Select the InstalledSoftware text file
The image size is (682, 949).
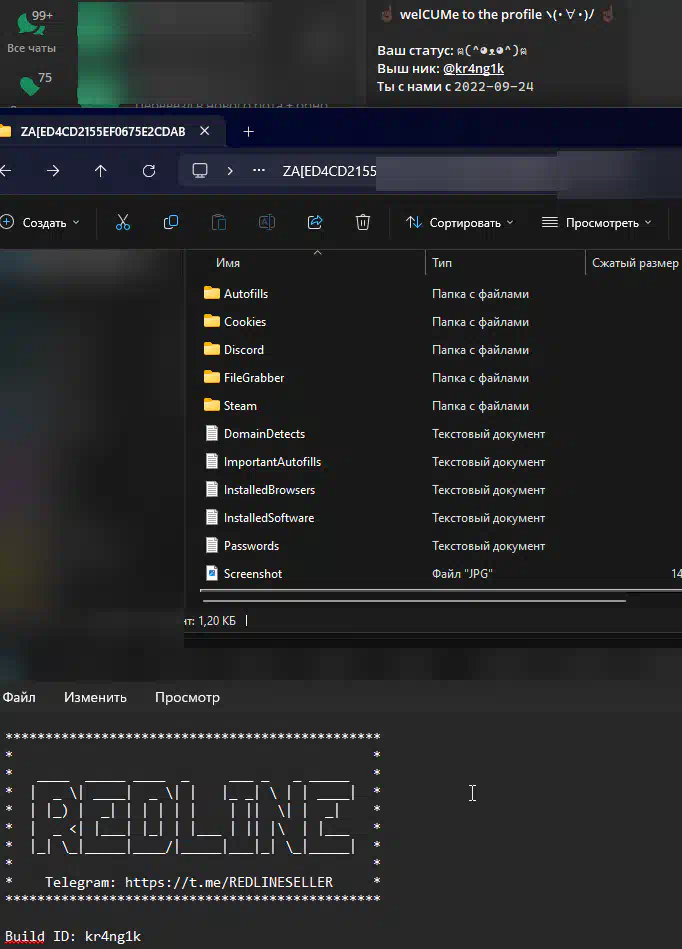coord(269,517)
